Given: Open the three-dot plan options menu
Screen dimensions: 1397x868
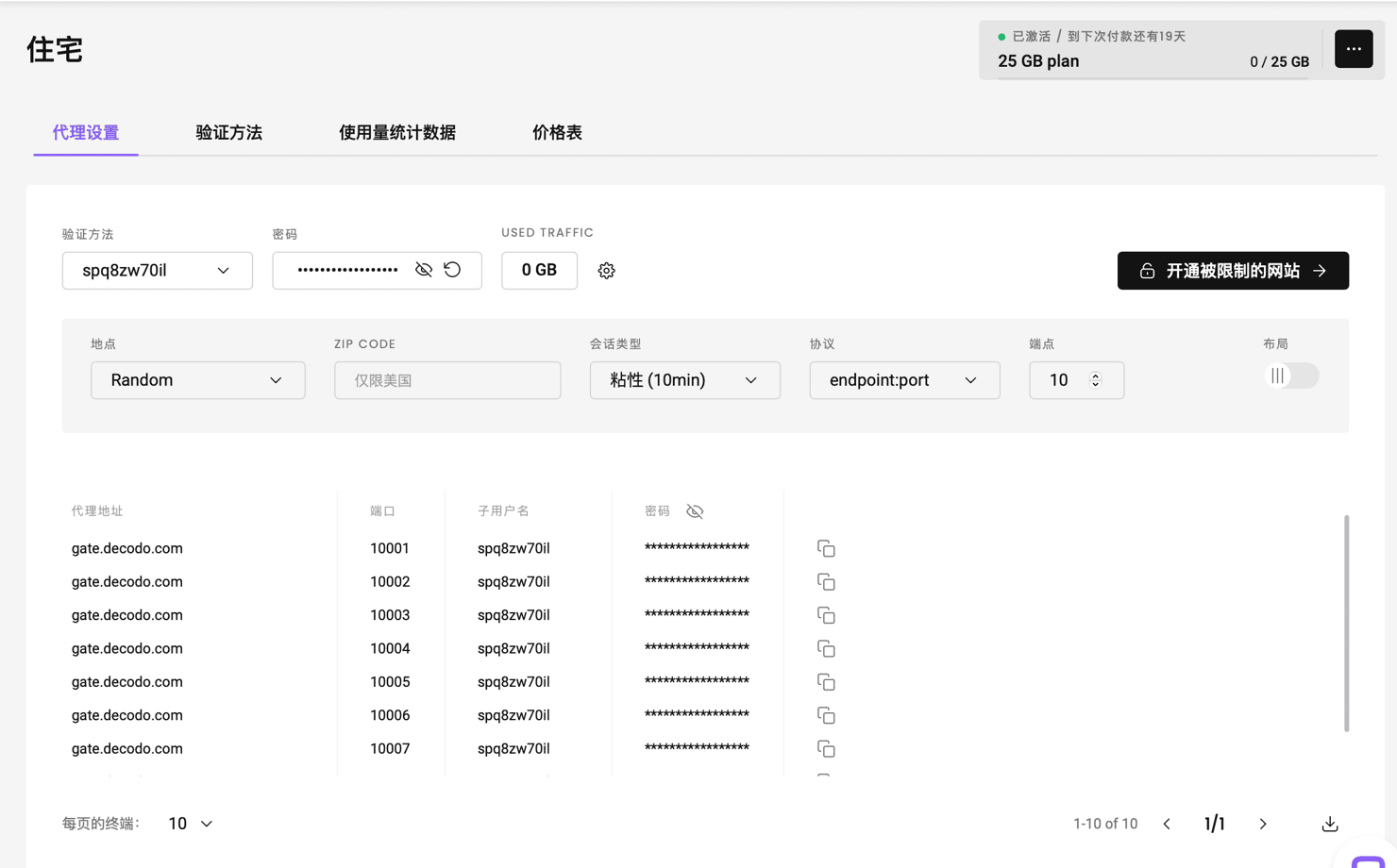Looking at the screenshot, I should tap(1353, 49).
